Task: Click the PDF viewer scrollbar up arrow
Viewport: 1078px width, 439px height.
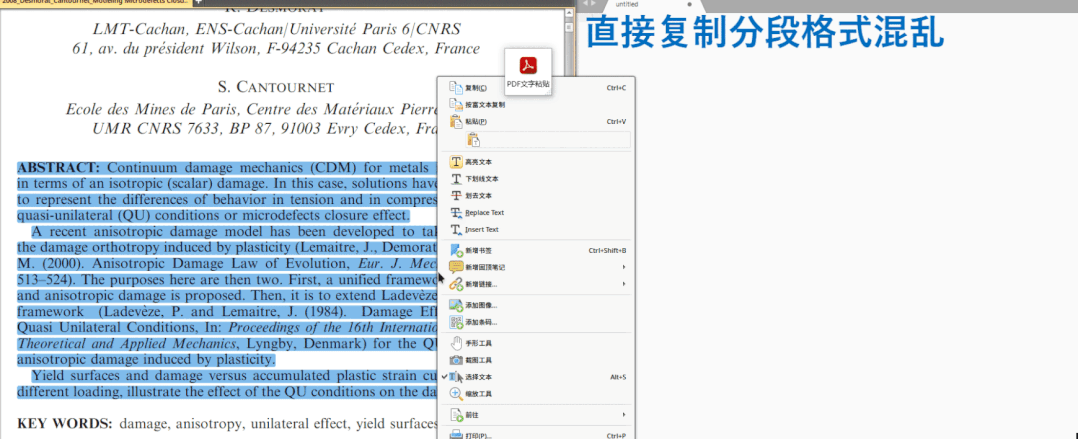Action: coord(569,12)
